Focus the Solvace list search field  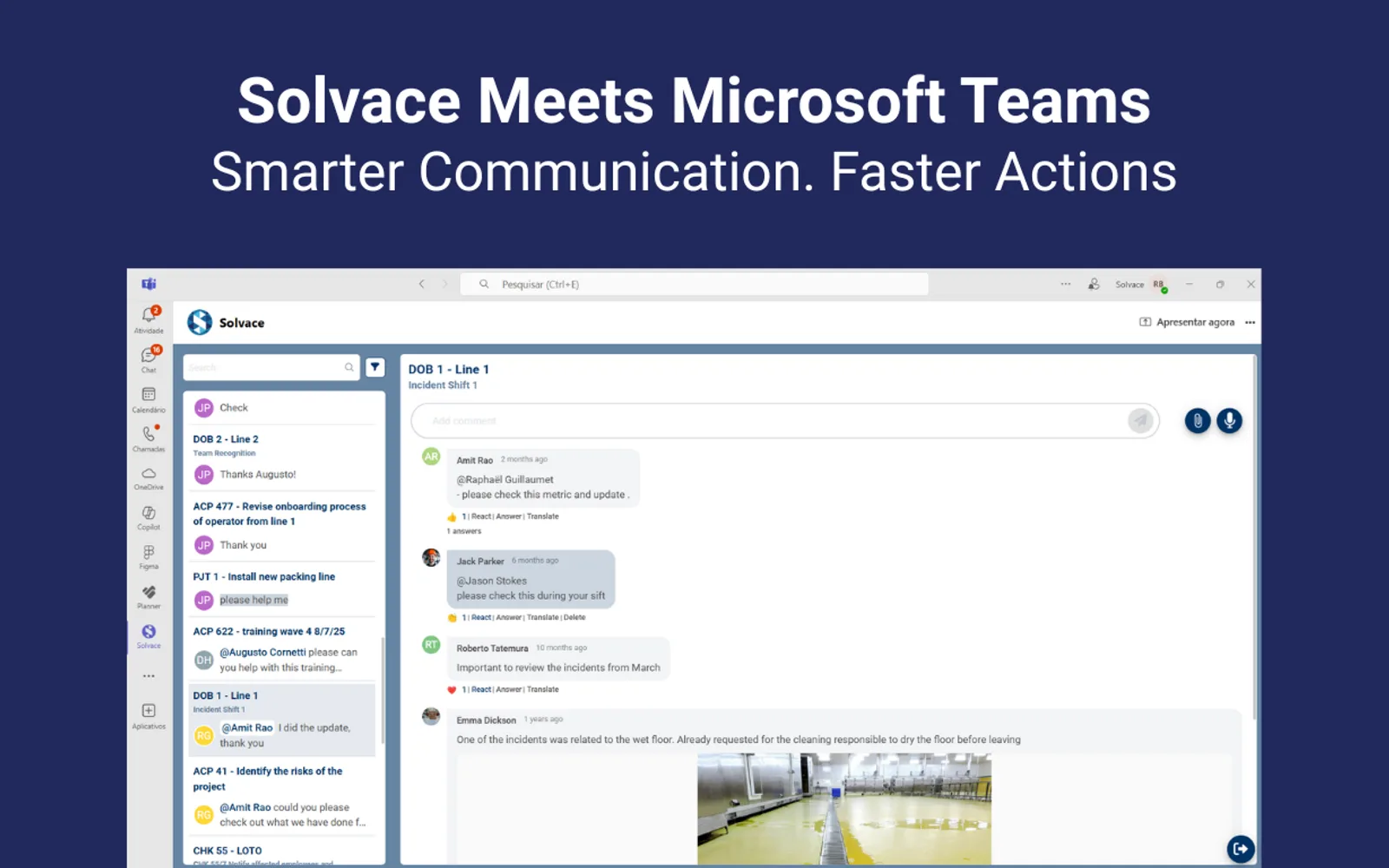pos(271,367)
